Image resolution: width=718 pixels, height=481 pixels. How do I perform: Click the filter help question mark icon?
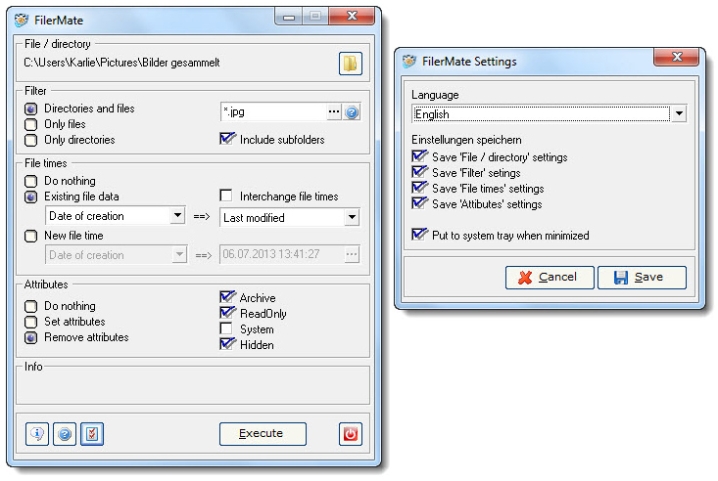pos(352,113)
